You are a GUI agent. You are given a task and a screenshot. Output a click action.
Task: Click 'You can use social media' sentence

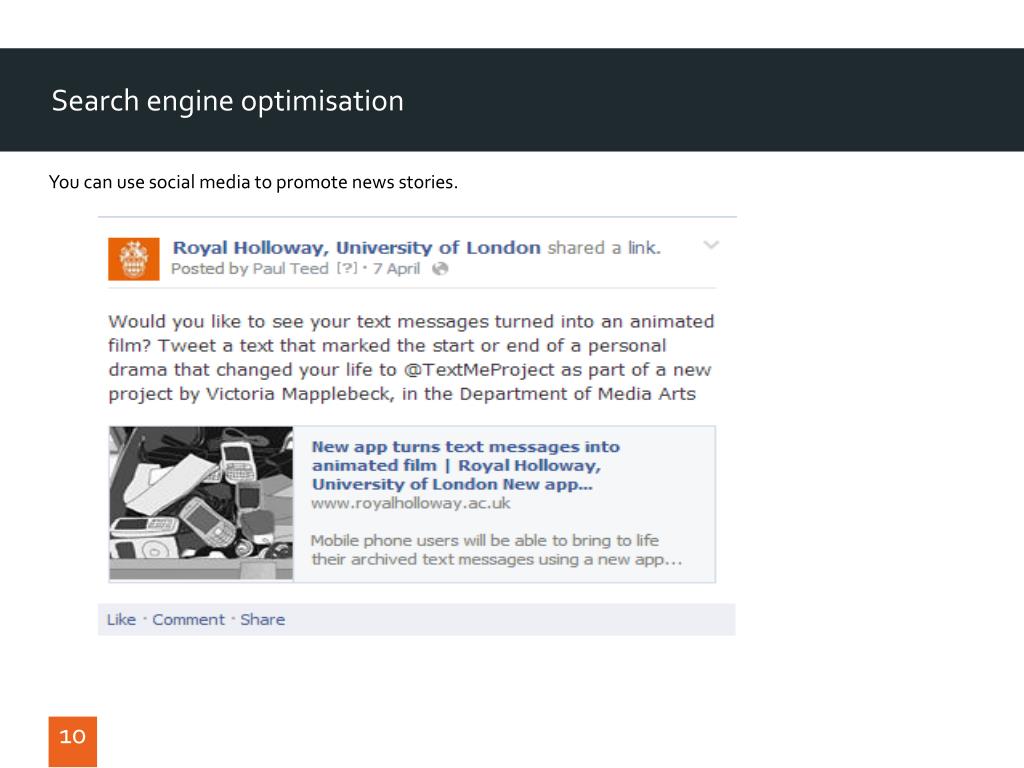point(253,182)
